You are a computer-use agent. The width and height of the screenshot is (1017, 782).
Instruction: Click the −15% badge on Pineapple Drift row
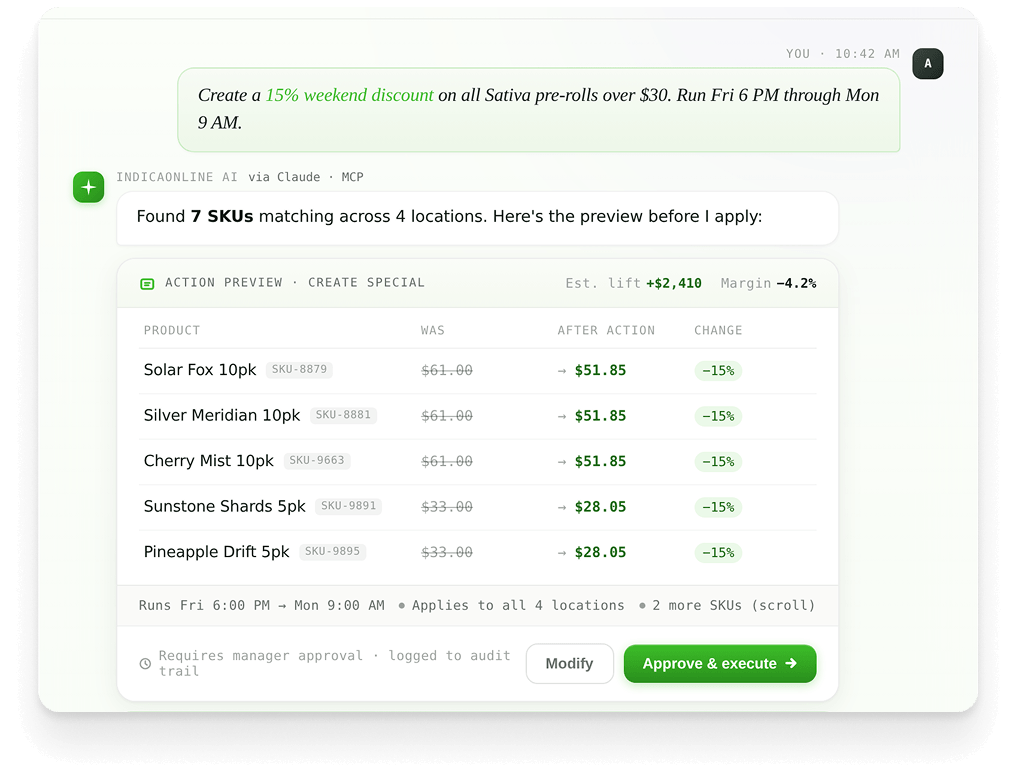(718, 552)
